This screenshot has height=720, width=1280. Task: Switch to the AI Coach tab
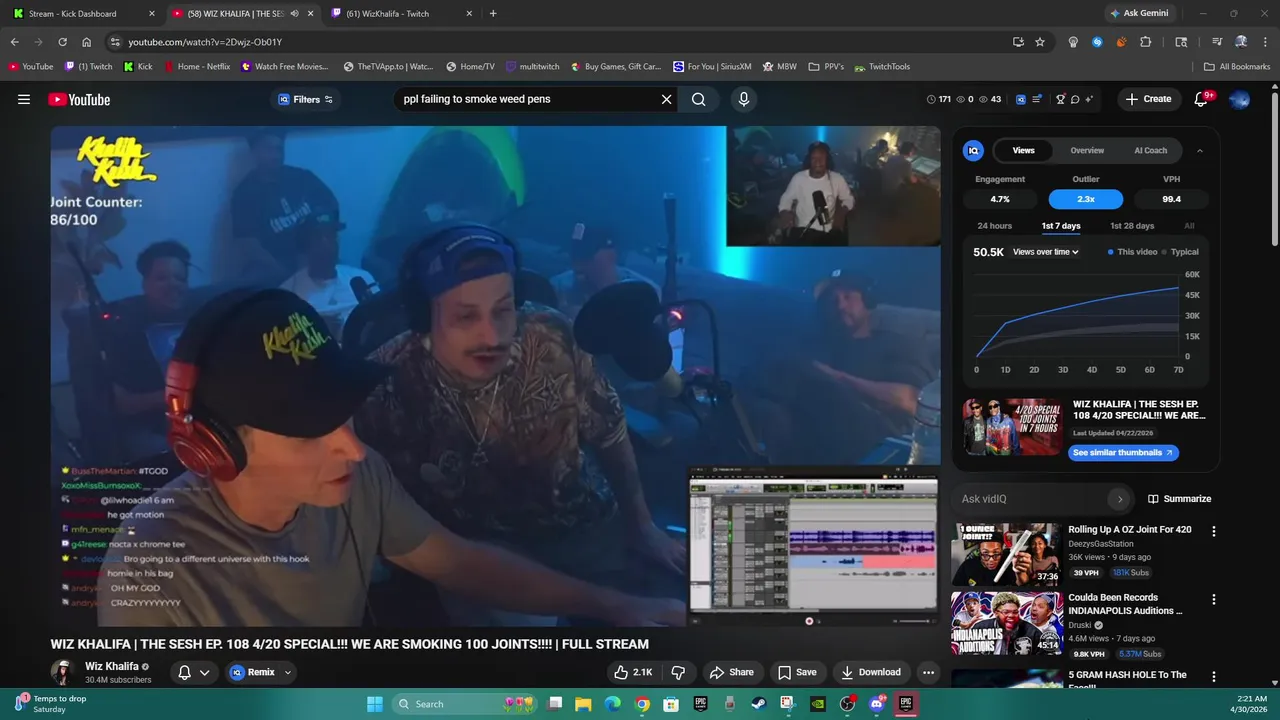(1150, 150)
